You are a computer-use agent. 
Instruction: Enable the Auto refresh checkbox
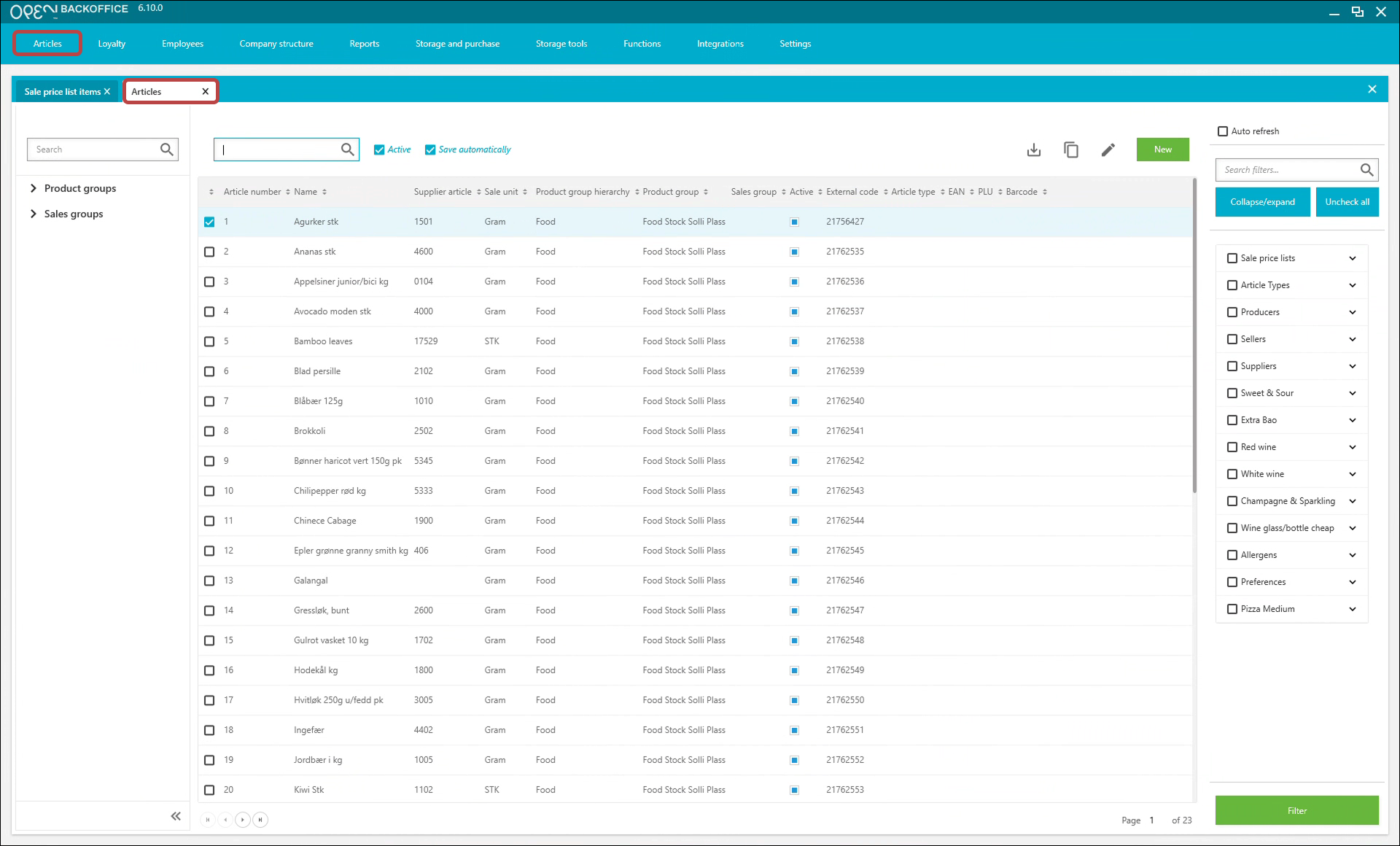pos(1223,131)
